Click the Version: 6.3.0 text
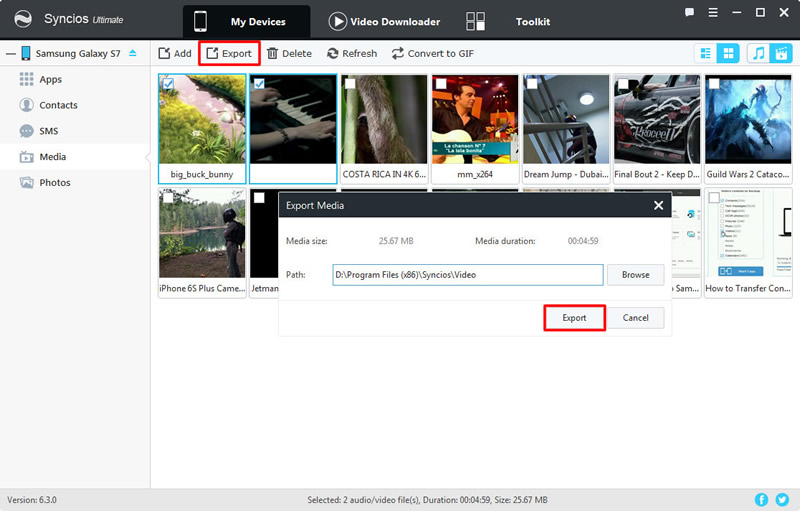This screenshot has width=800, height=511. (32, 500)
